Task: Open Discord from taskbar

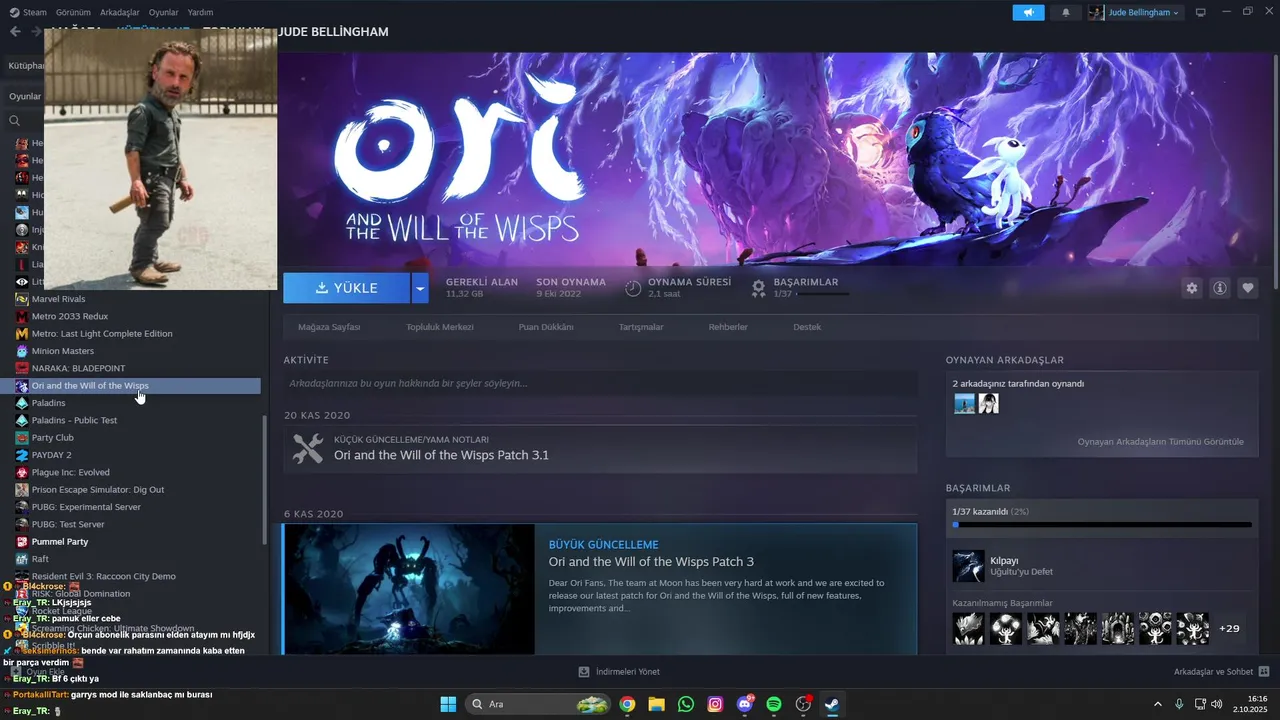Action: point(745,704)
